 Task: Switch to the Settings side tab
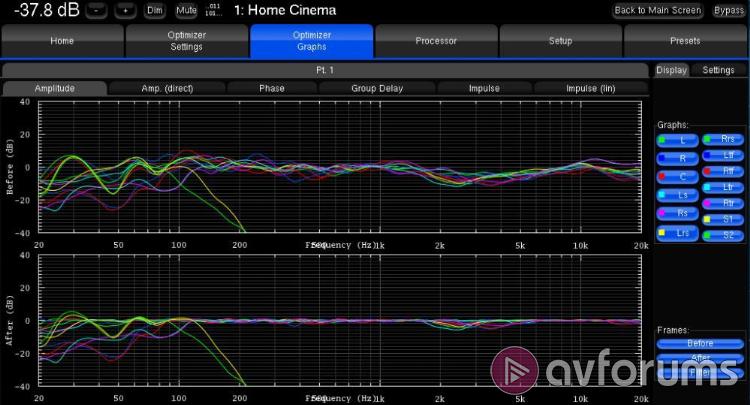coord(718,70)
